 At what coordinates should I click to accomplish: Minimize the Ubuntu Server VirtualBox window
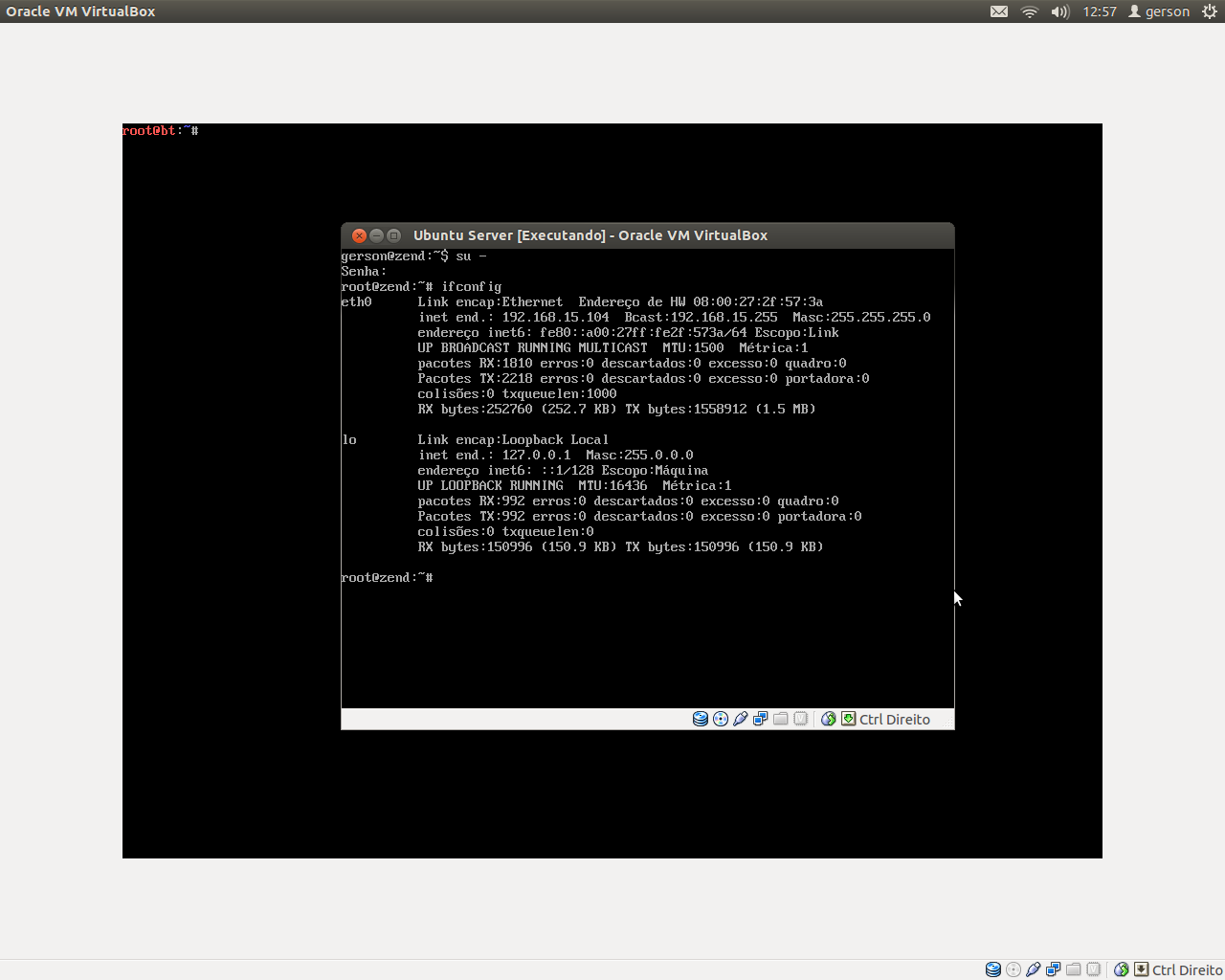(376, 235)
